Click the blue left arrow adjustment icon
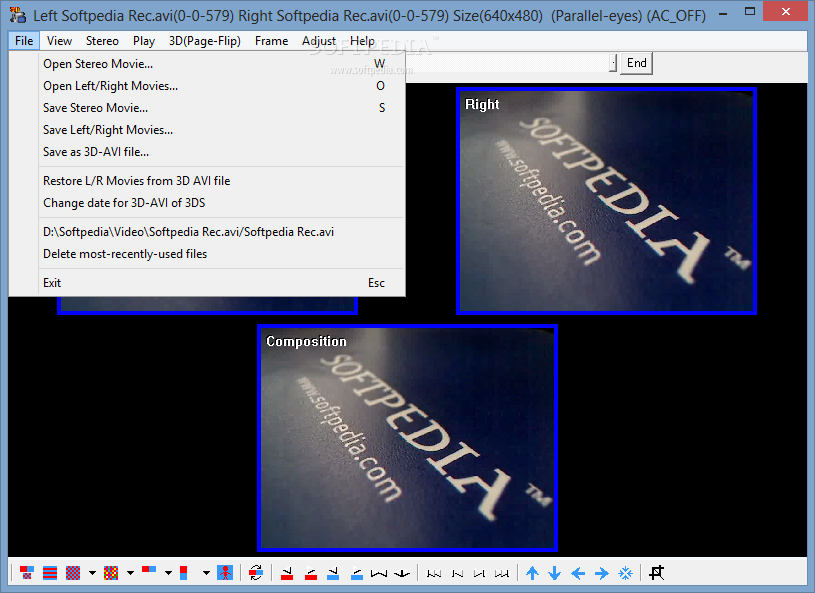Screen dimensions: 815x593 point(578,573)
